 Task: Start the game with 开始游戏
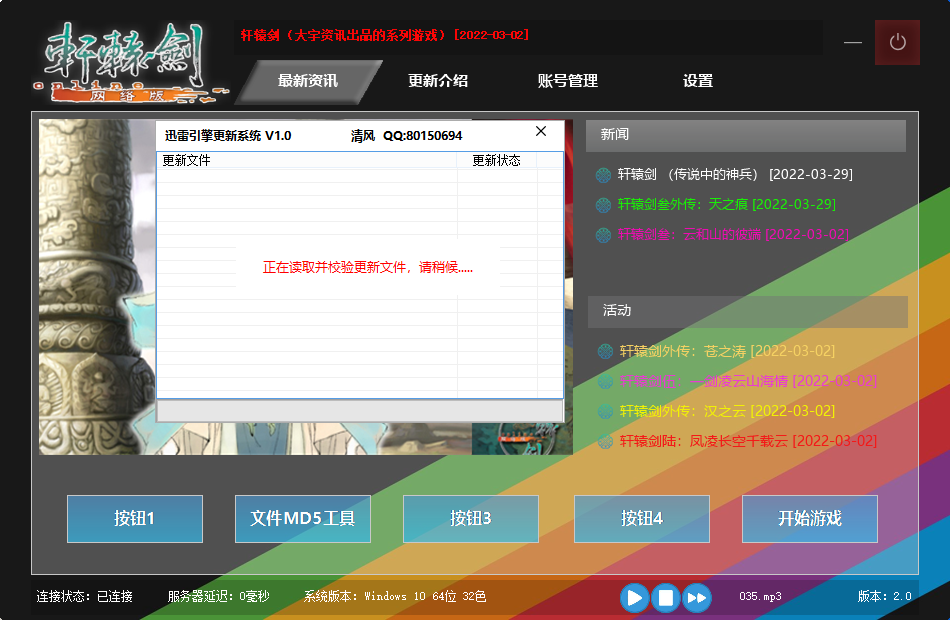(810, 519)
